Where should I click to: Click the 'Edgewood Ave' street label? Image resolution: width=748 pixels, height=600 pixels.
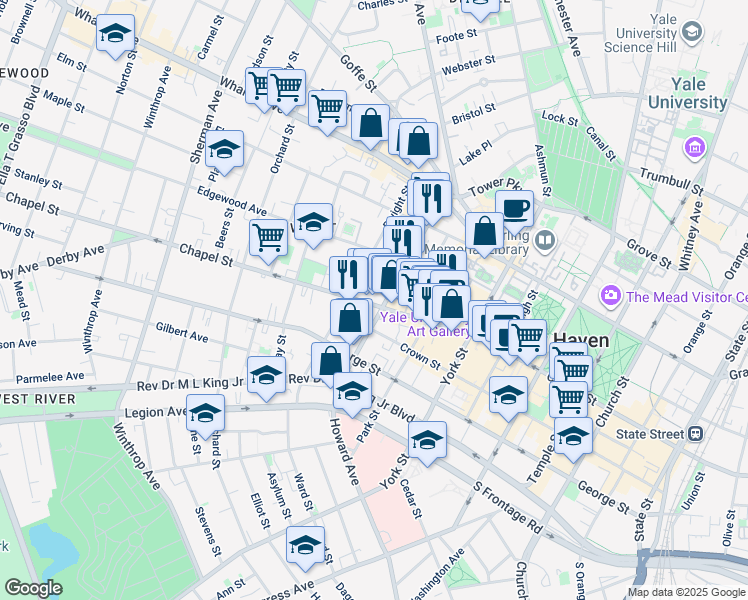point(232,201)
